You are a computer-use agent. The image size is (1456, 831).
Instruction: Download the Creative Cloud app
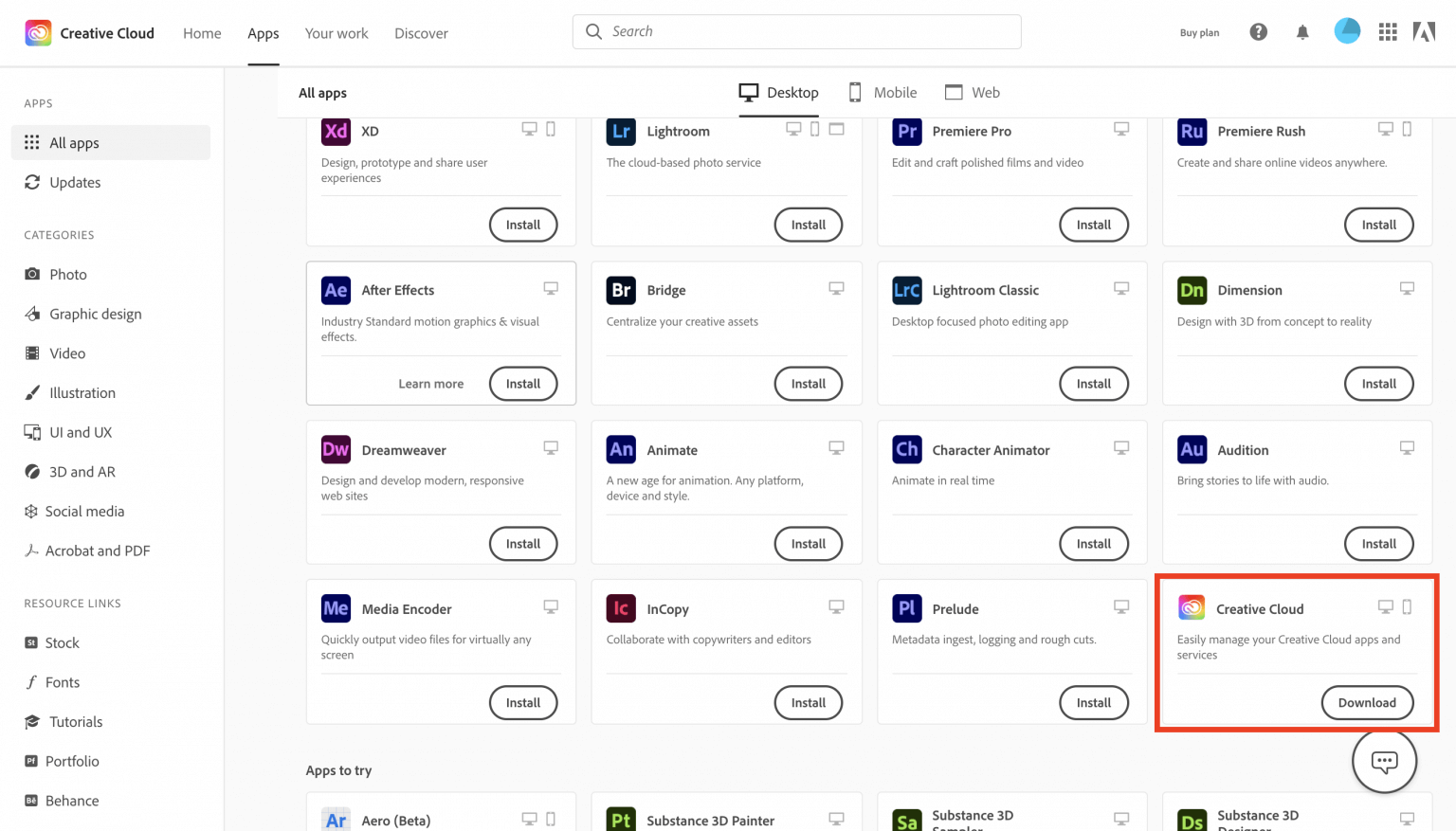(x=1366, y=702)
